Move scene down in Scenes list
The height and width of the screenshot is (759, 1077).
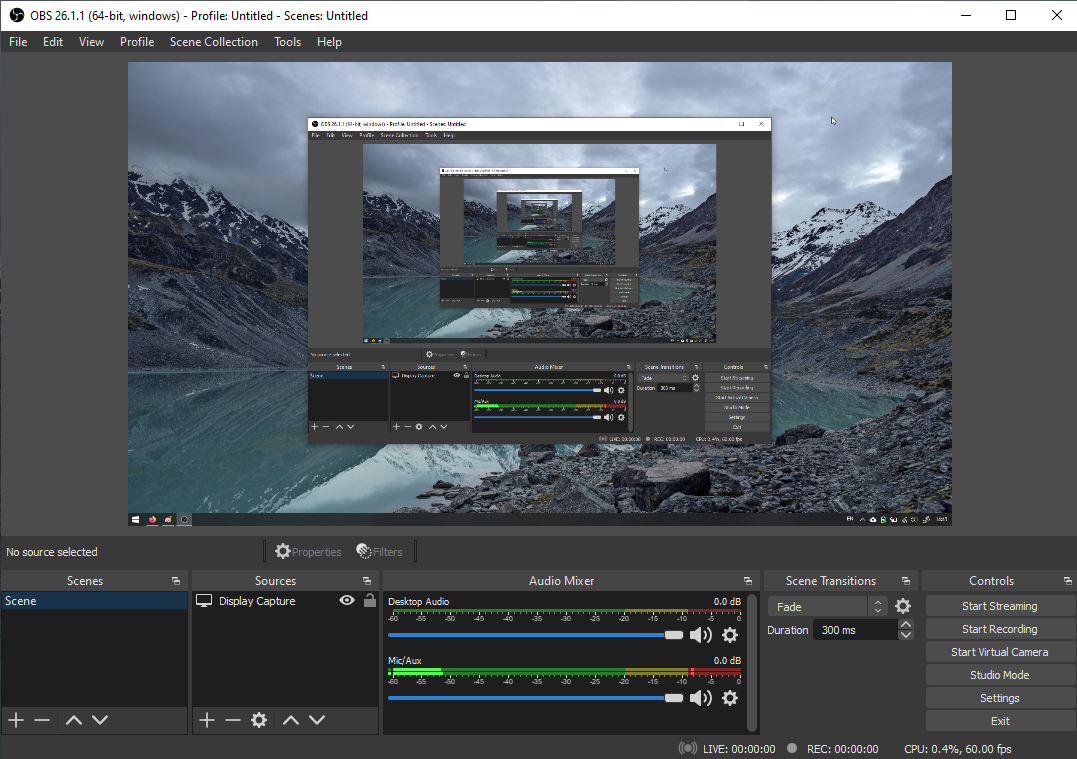100,720
